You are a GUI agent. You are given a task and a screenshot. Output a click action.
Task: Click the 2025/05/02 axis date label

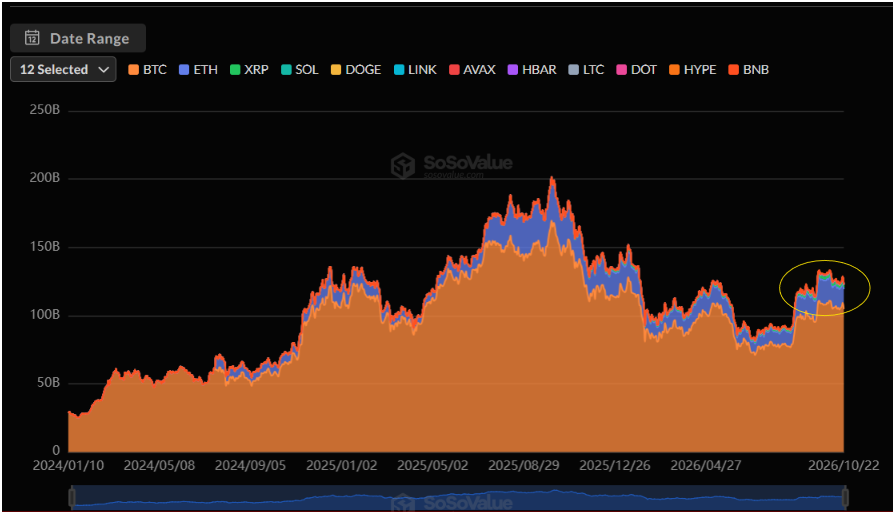click(x=433, y=466)
